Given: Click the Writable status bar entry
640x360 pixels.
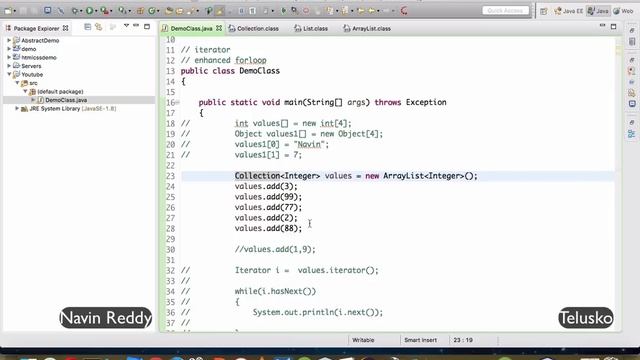Looking at the screenshot, I should (363, 340).
